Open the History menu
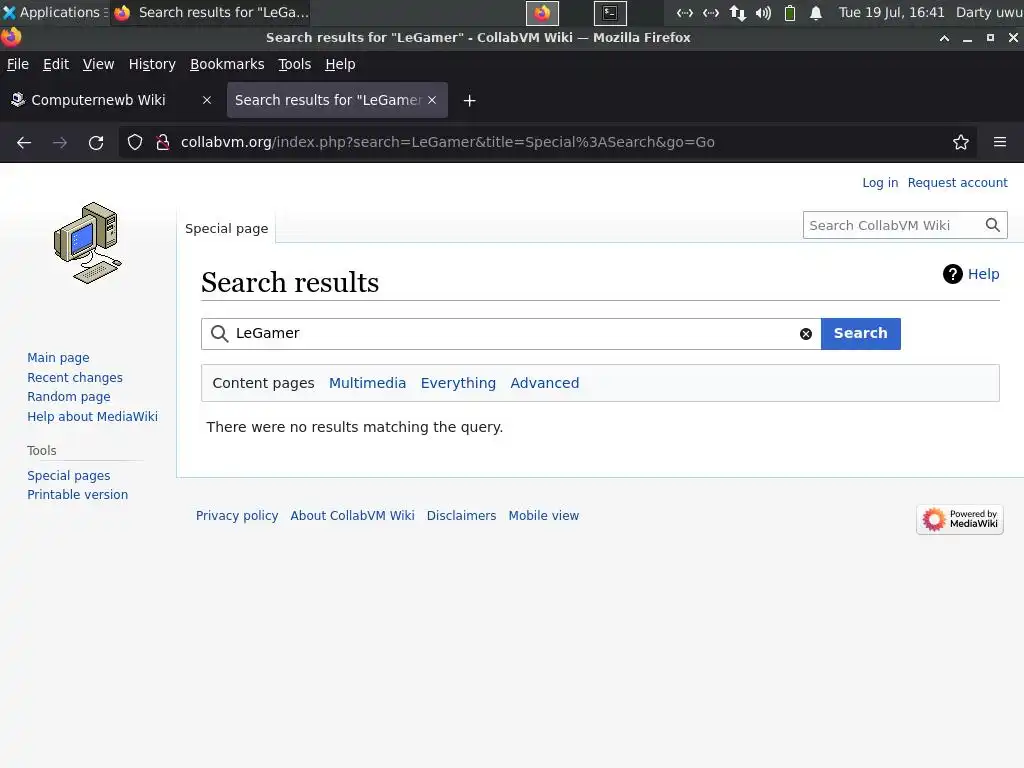The height and width of the screenshot is (768, 1024). (152, 64)
